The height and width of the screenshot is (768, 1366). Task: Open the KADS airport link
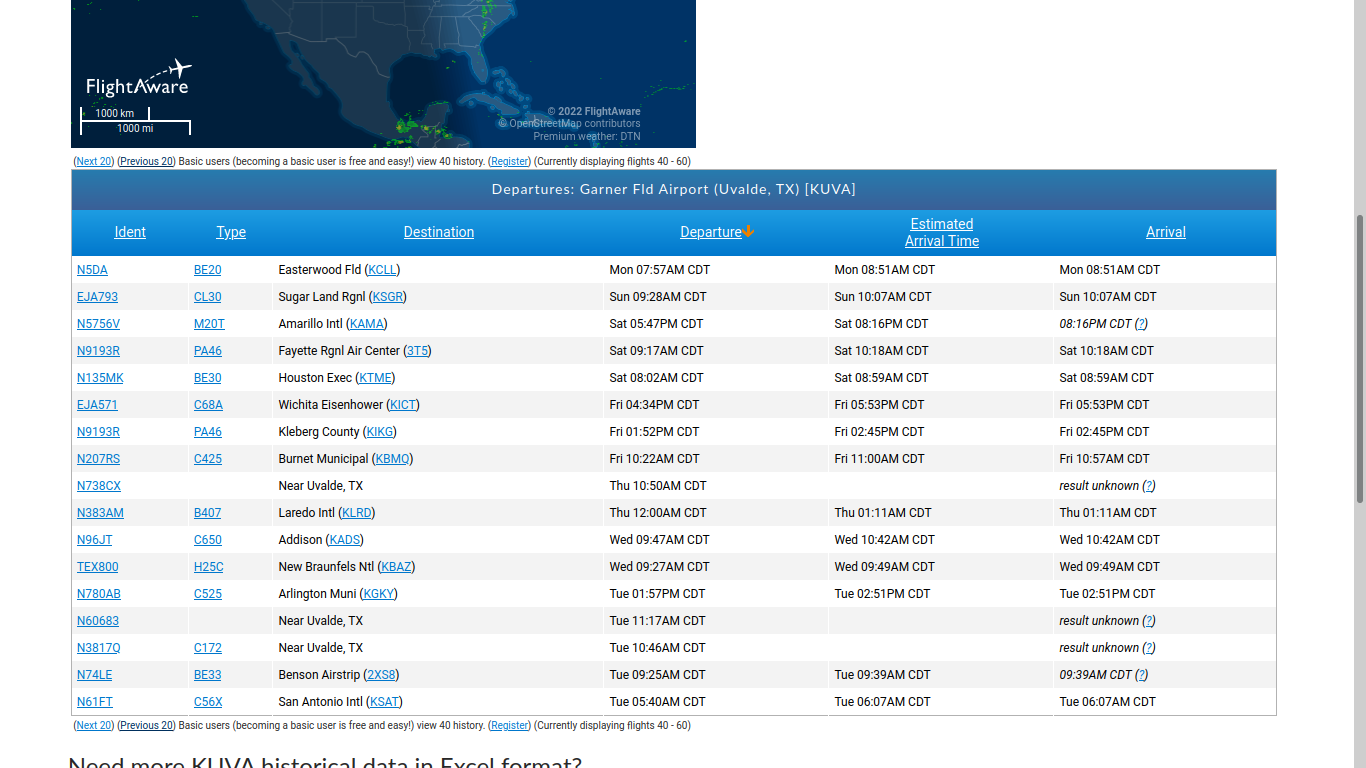coord(345,540)
